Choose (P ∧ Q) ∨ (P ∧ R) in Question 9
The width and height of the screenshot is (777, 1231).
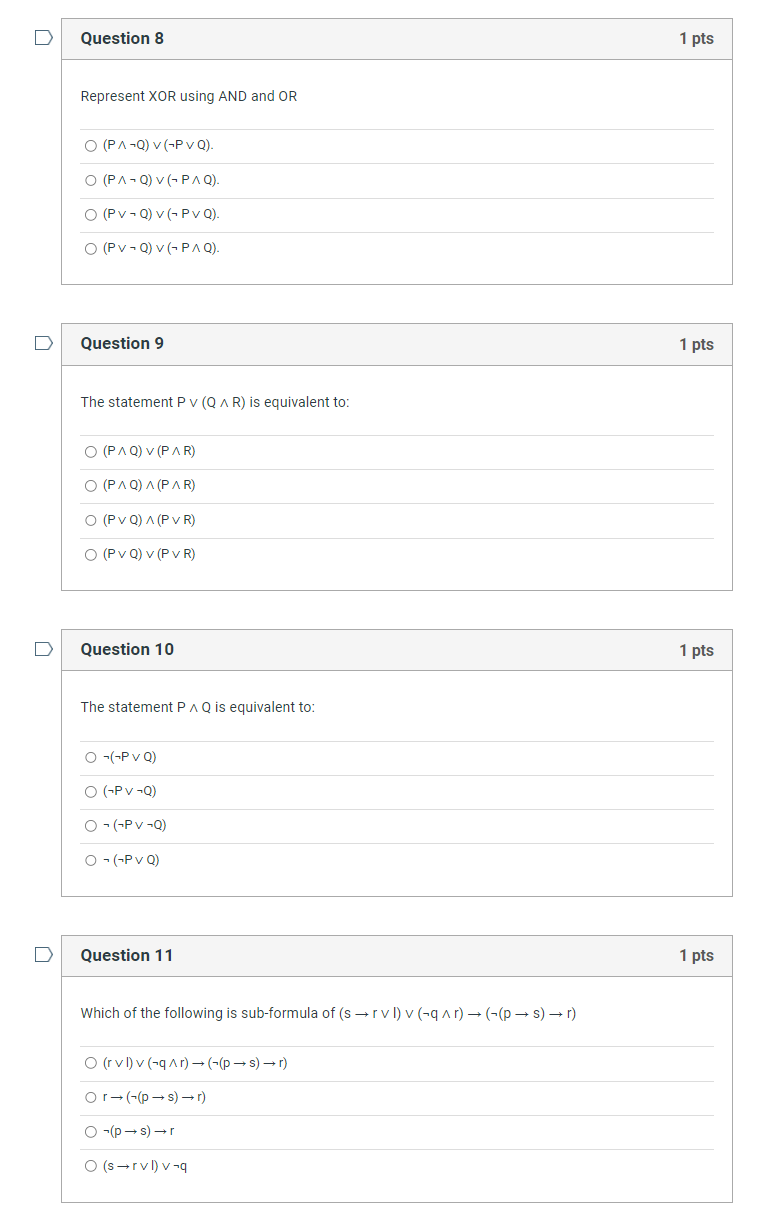click(90, 451)
